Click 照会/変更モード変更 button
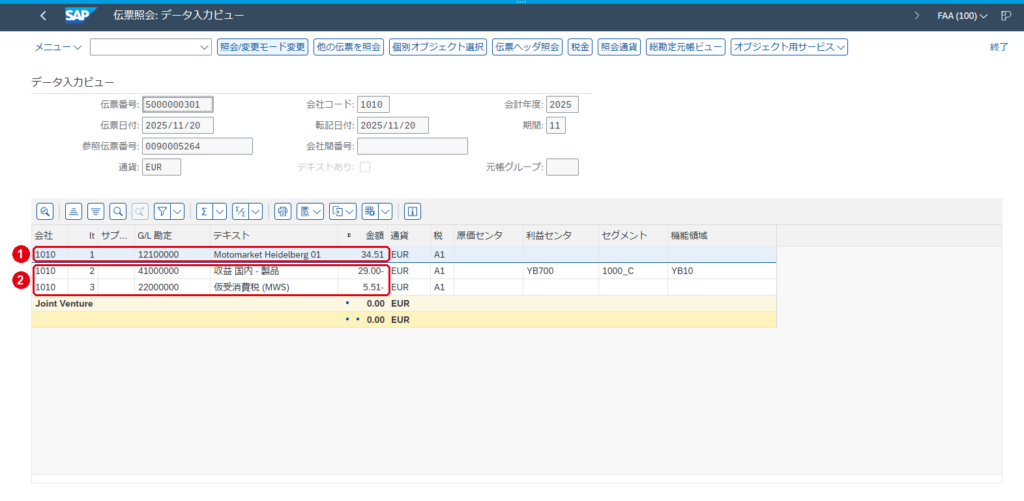 click(263, 47)
